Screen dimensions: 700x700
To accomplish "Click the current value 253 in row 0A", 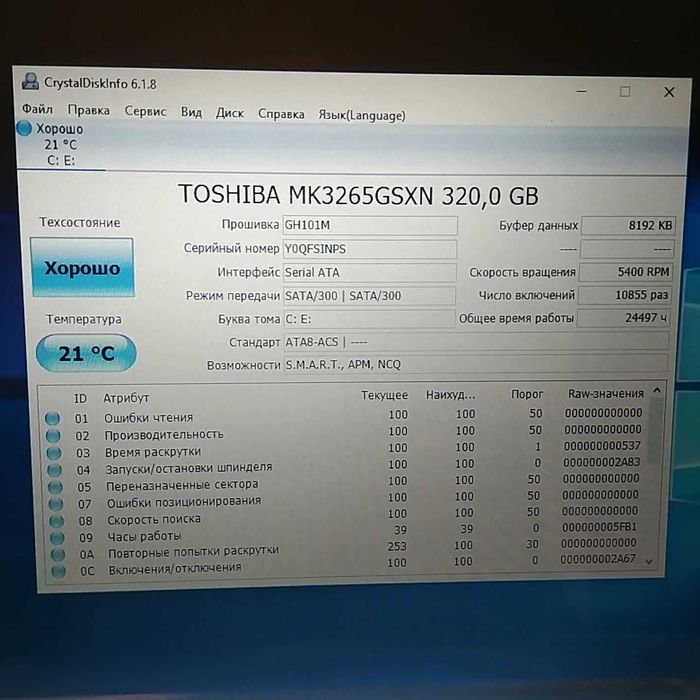I will [397, 546].
